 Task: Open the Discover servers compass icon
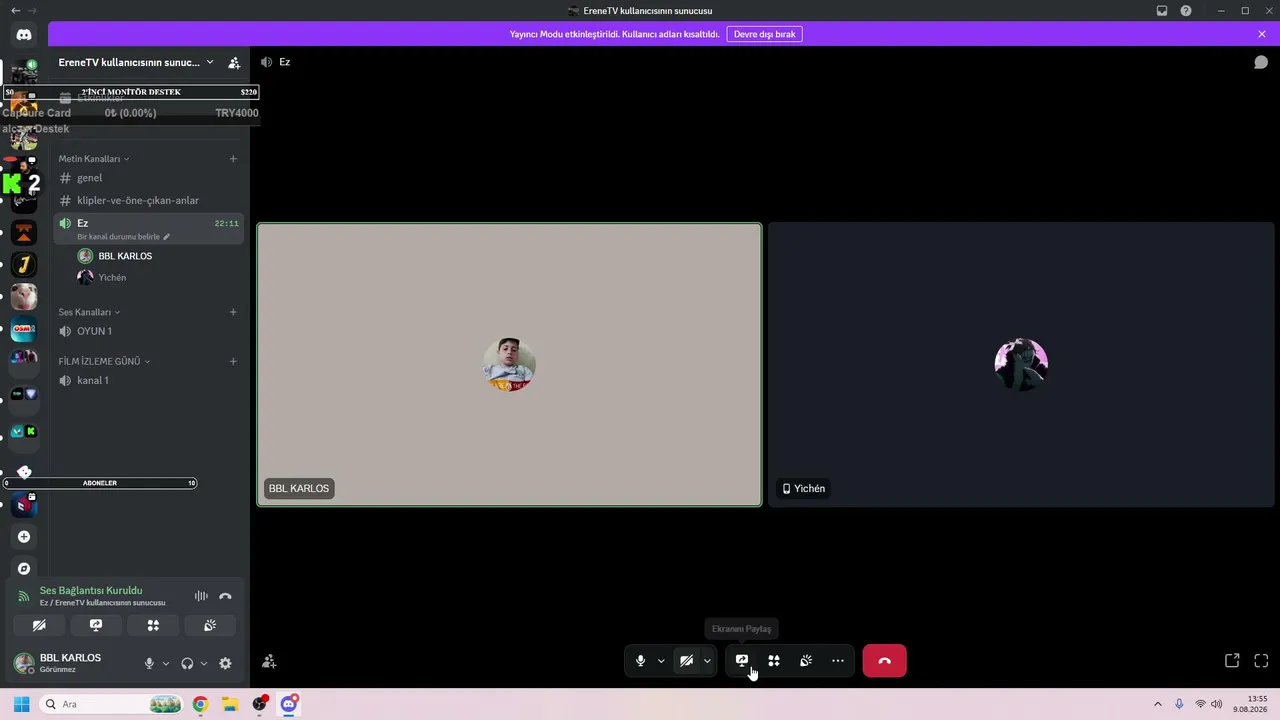[24, 569]
